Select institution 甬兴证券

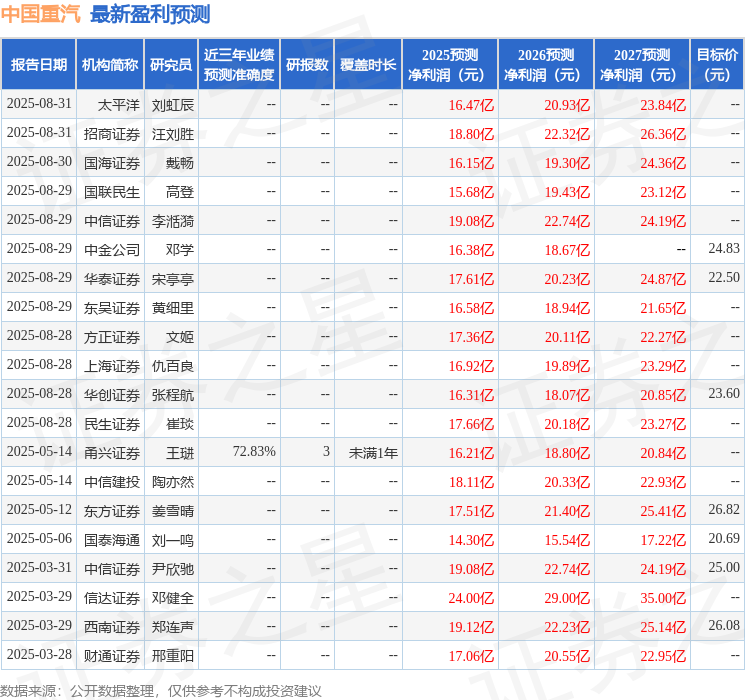(112, 453)
